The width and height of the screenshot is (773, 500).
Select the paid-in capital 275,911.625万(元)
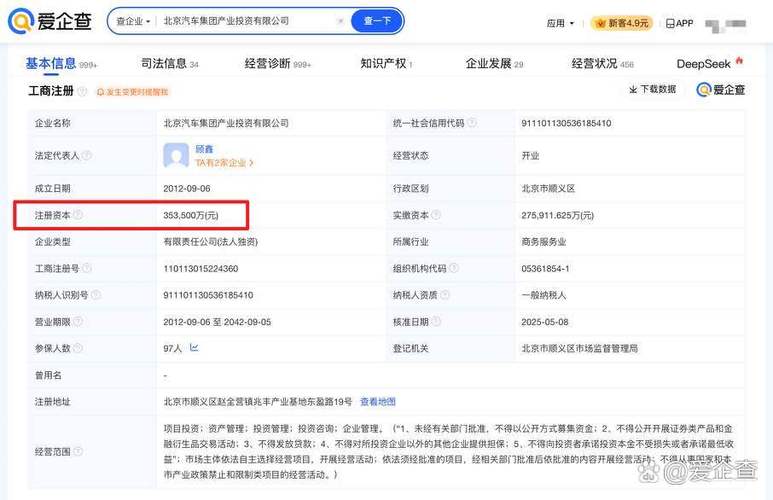click(558, 215)
